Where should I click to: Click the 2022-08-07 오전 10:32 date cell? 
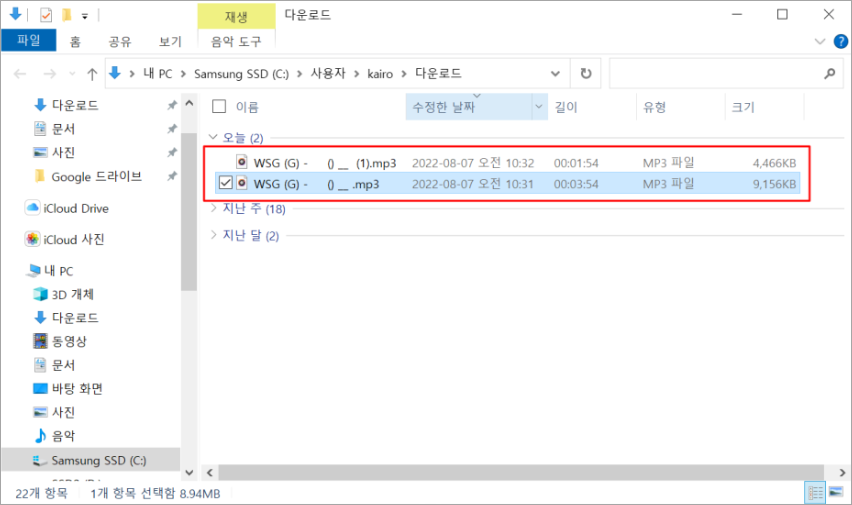pos(473,163)
